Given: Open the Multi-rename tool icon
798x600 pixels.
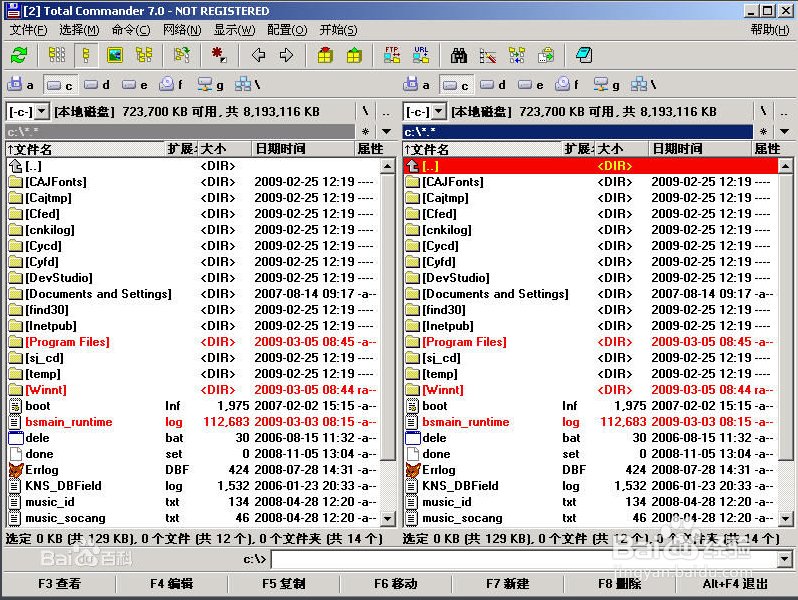Looking at the screenshot, I should [488, 55].
